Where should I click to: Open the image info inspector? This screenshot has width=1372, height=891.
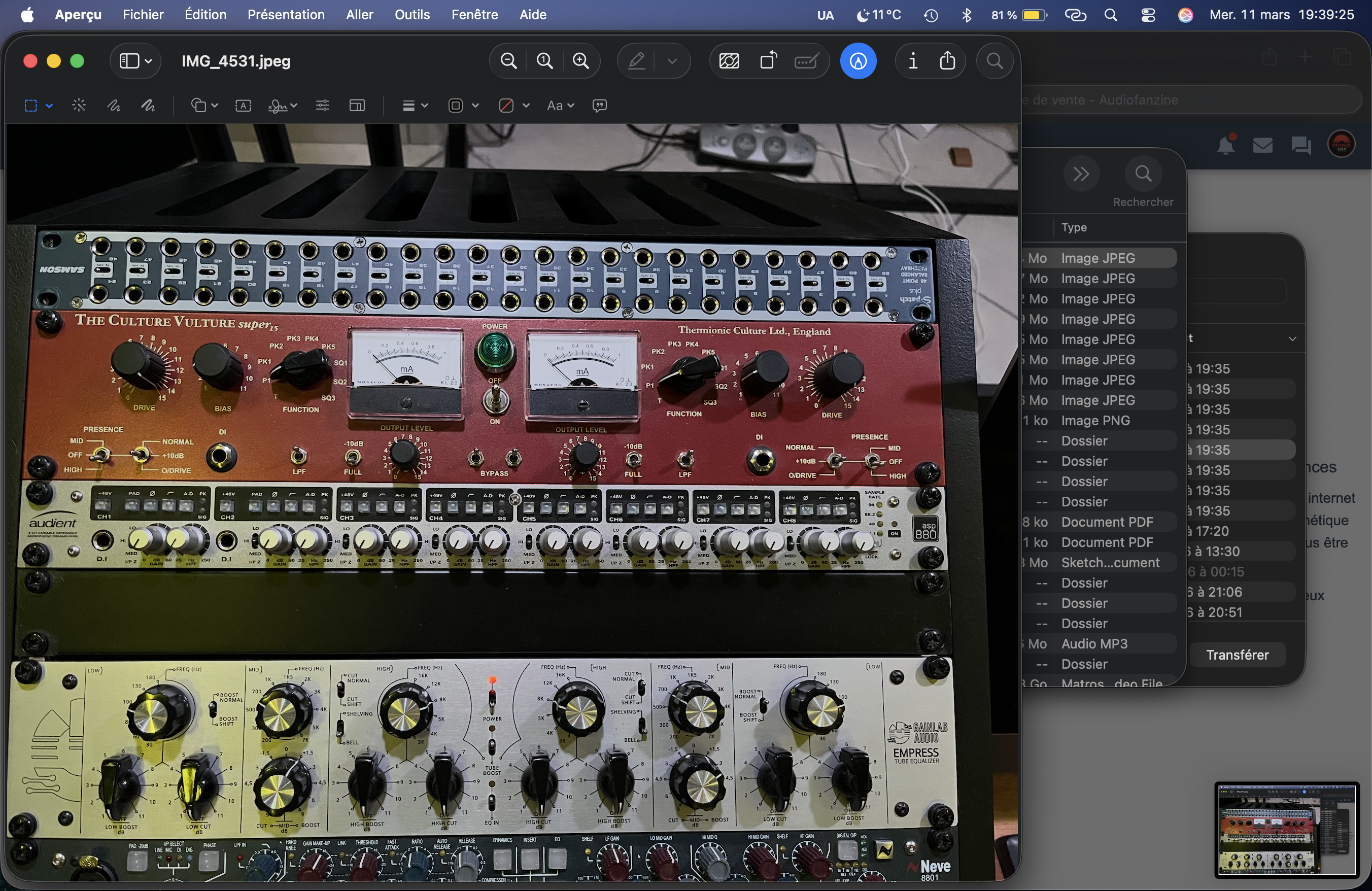click(913, 60)
